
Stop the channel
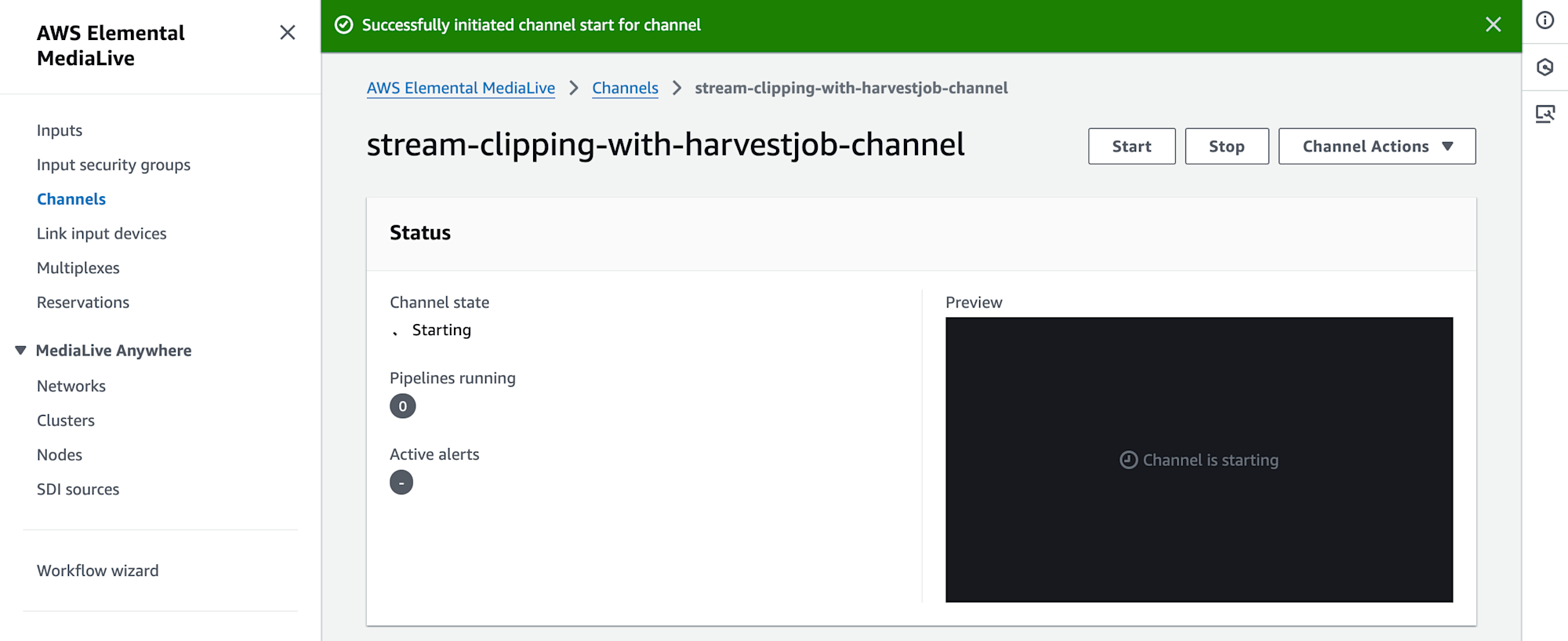pos(1226,146)
